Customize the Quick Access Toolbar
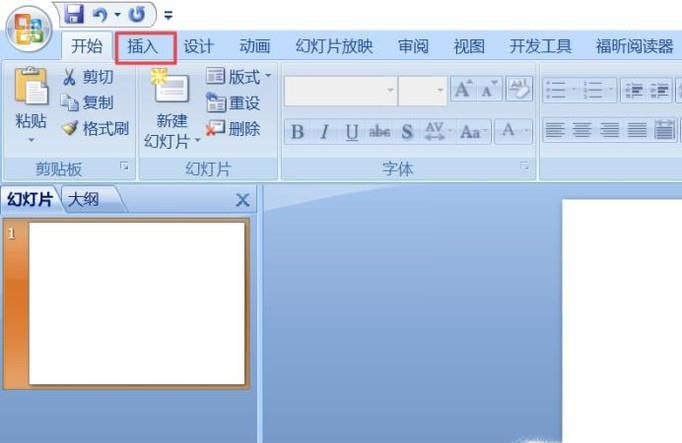Viewport: 682px width, 443px height. (x=168, y=16)
